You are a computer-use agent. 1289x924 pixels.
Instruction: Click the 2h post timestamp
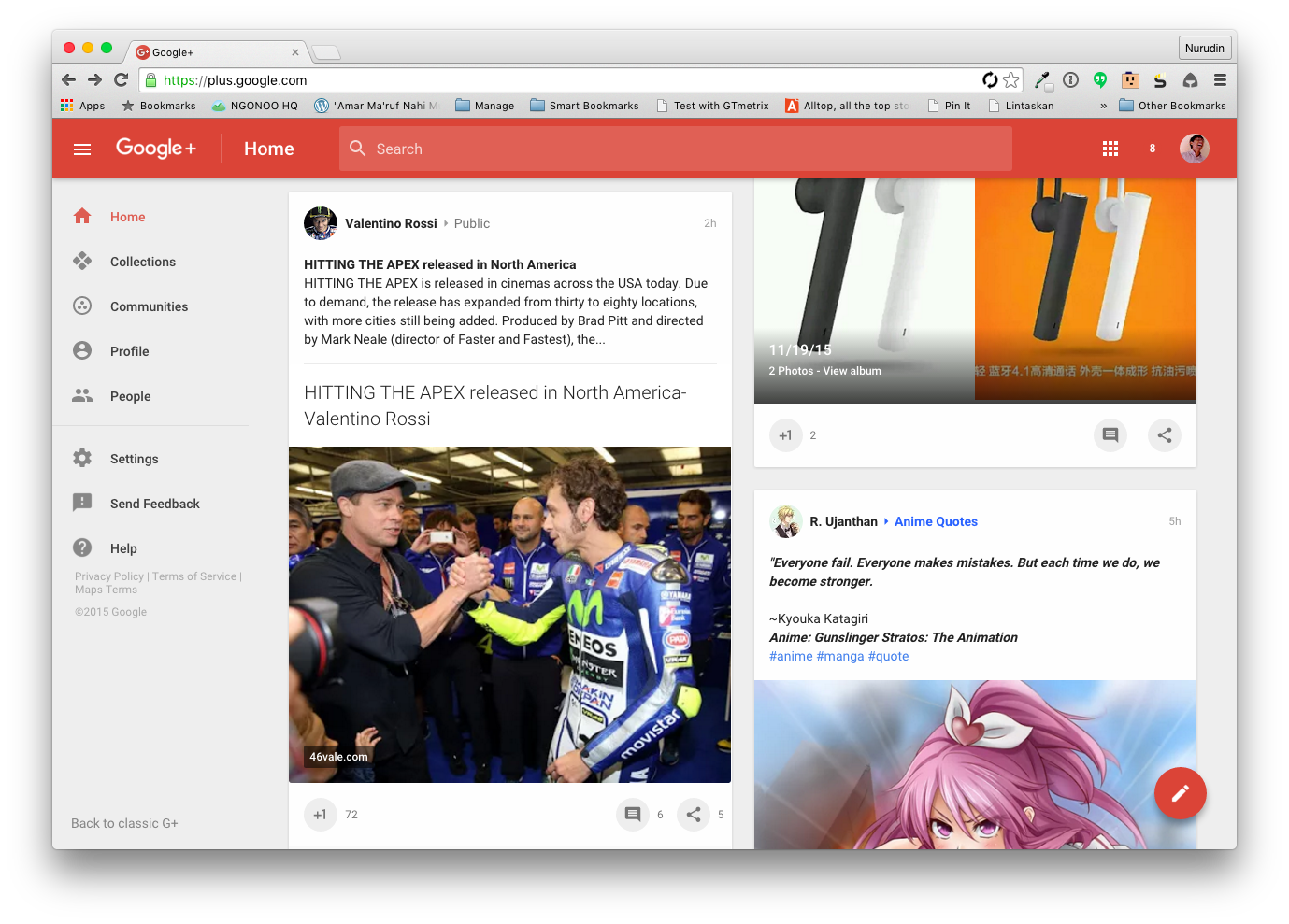click(710, 223)
